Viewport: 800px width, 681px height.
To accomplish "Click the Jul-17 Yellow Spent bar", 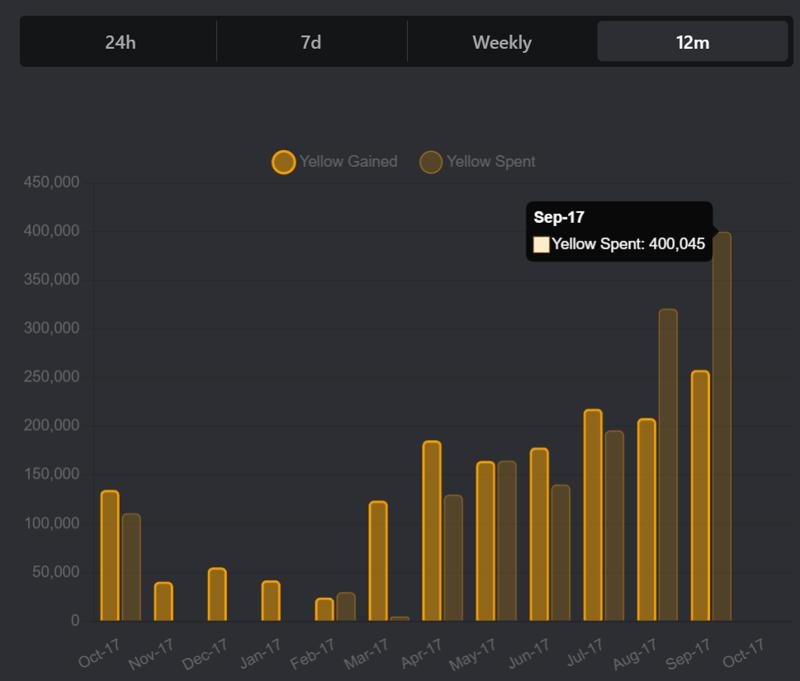I will 614,526.
